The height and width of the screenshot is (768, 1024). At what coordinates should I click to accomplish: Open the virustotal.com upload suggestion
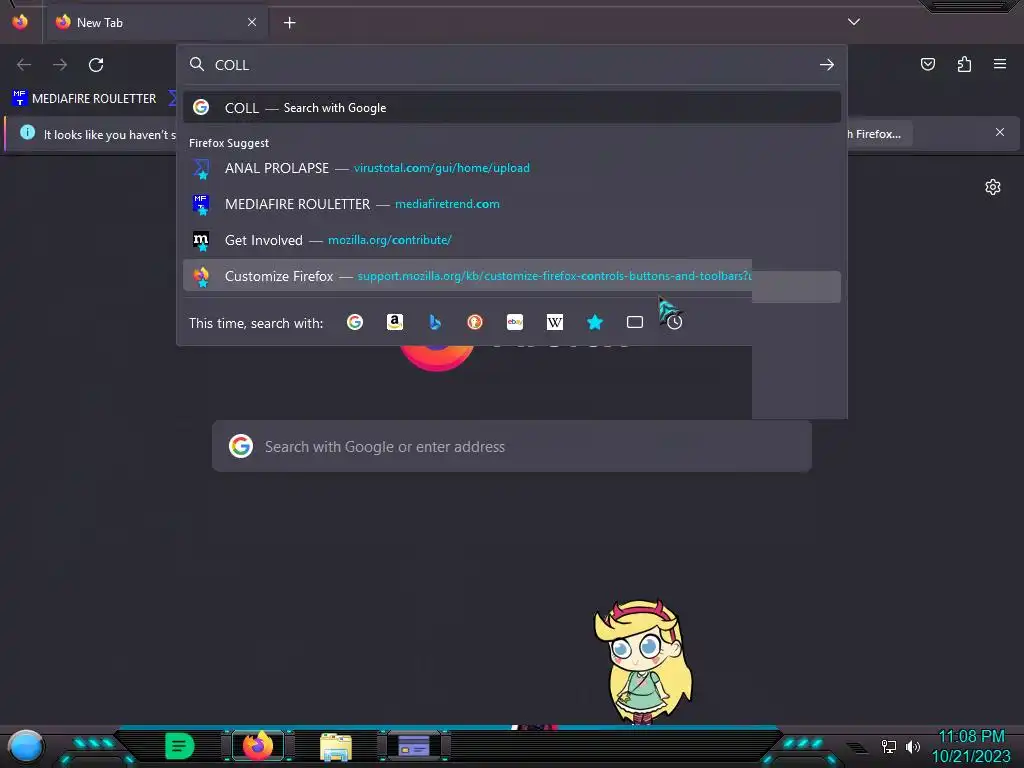512,168
